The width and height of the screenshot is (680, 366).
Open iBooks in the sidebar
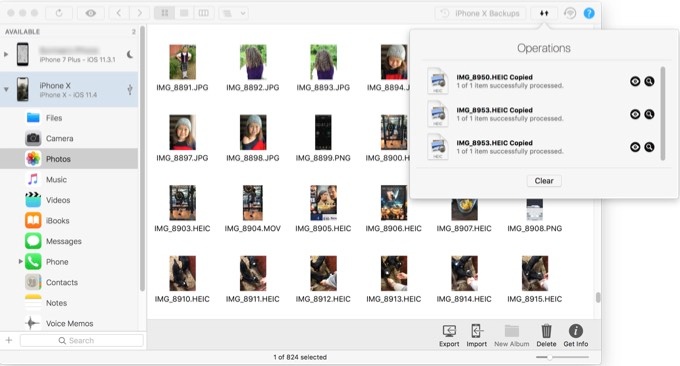point(69,220)
